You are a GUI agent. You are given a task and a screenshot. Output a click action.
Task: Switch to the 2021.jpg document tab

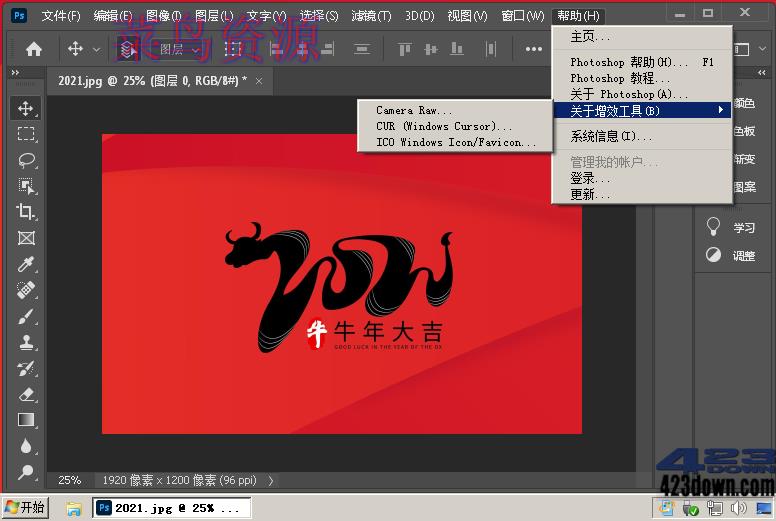152,81
